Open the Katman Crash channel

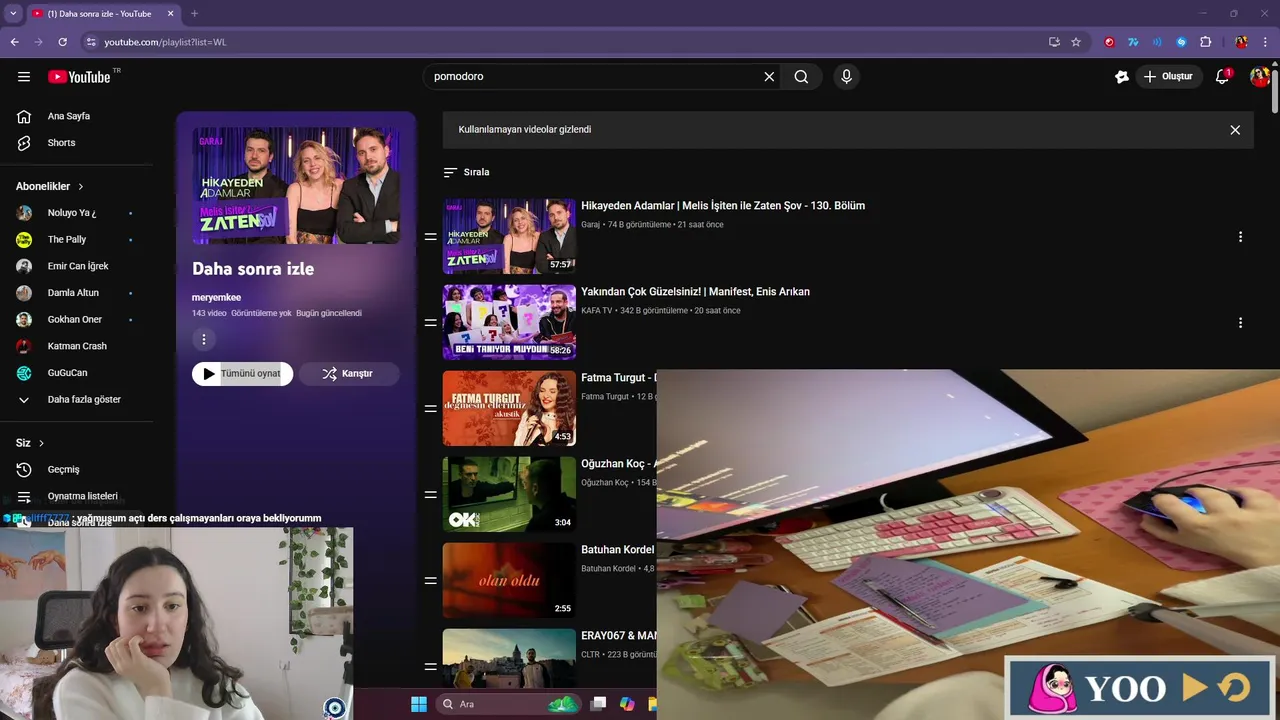[77, 346]
